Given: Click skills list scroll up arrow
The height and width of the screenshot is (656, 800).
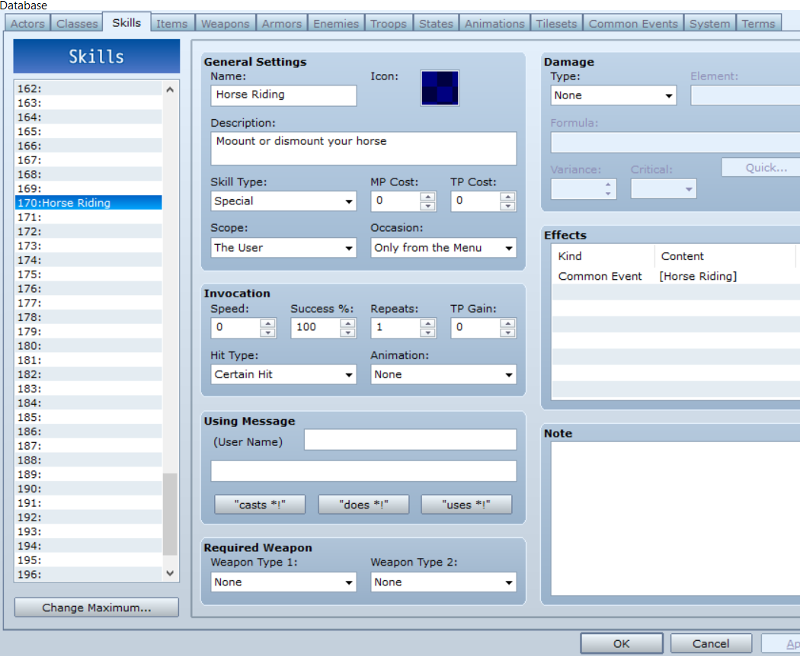Looking at the screenshot, I should click(170, 89).
